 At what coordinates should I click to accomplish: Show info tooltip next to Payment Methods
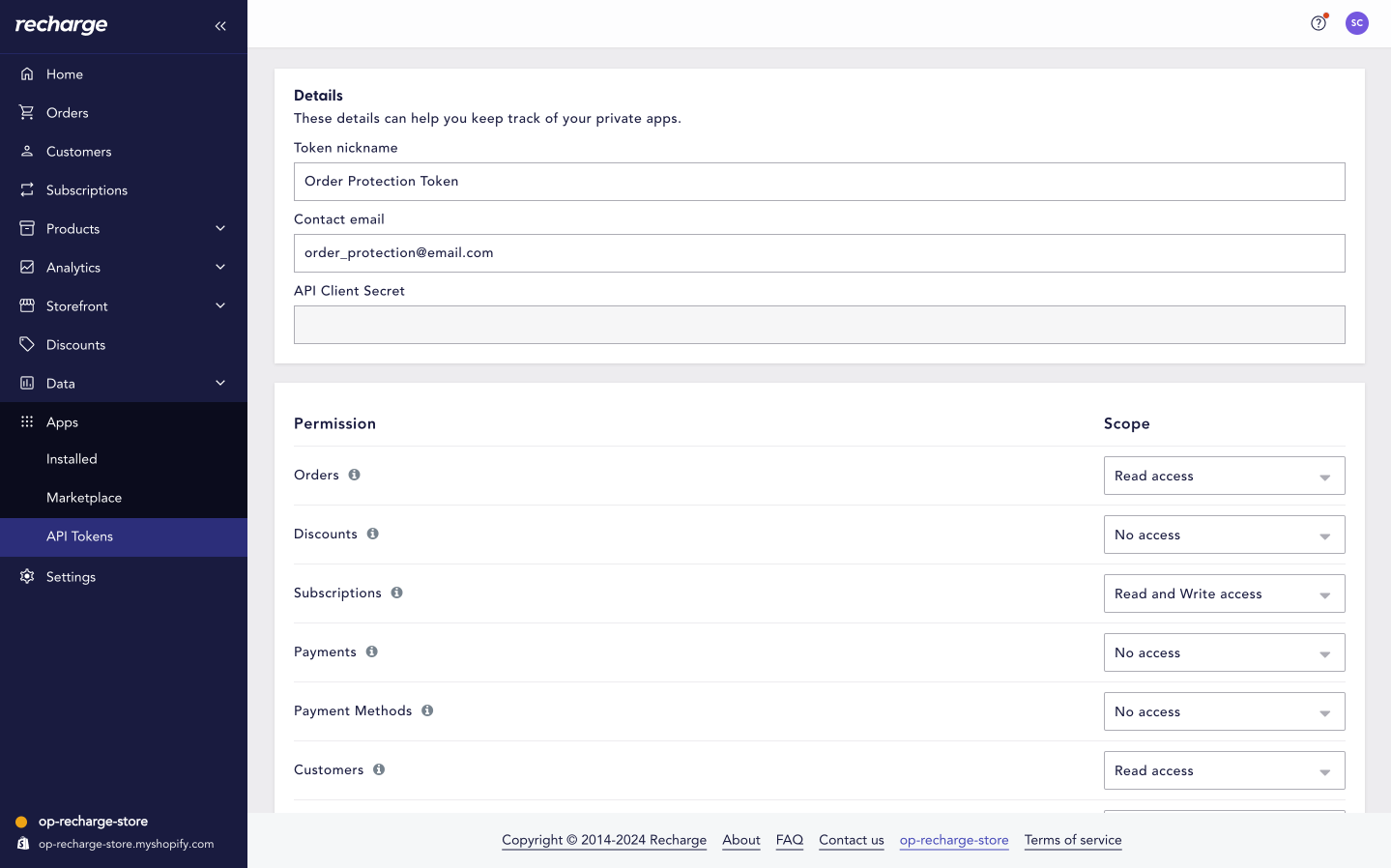(x=427, y=710)
